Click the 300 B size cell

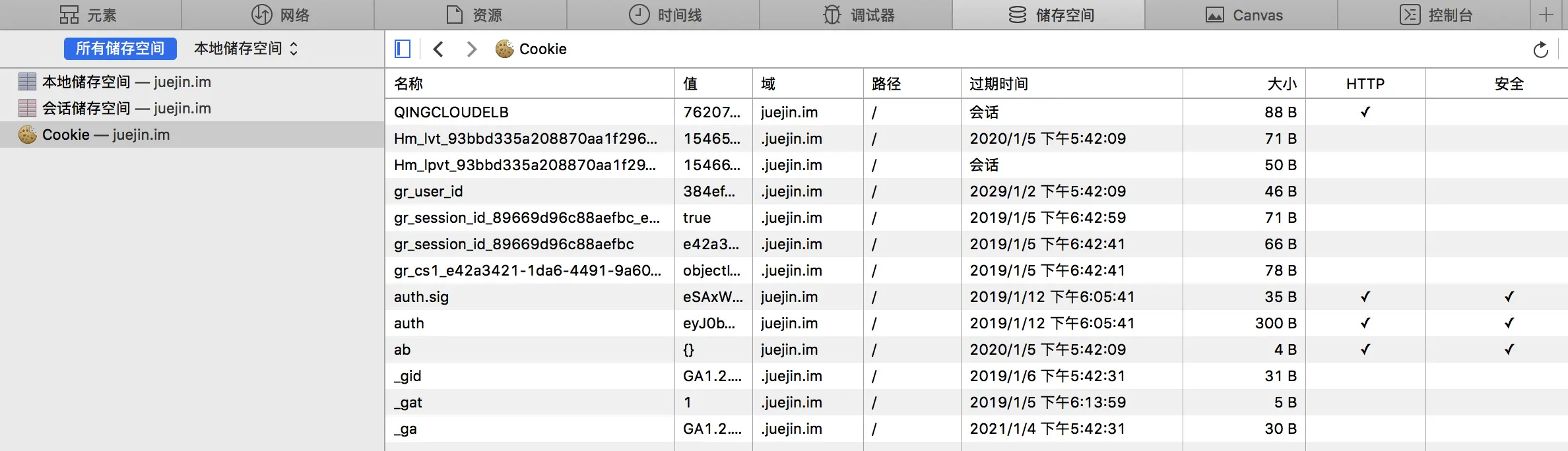pyautogui.click(x=1276, y=323)
